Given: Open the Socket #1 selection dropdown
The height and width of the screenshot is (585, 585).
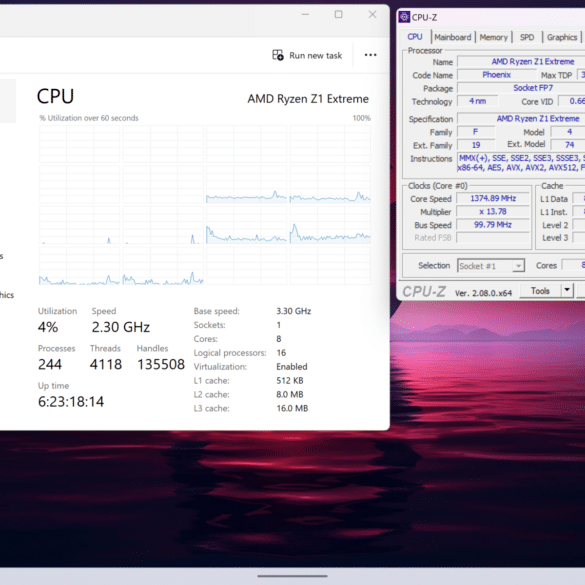Looking at the screenshot, I should click(491, 266).
